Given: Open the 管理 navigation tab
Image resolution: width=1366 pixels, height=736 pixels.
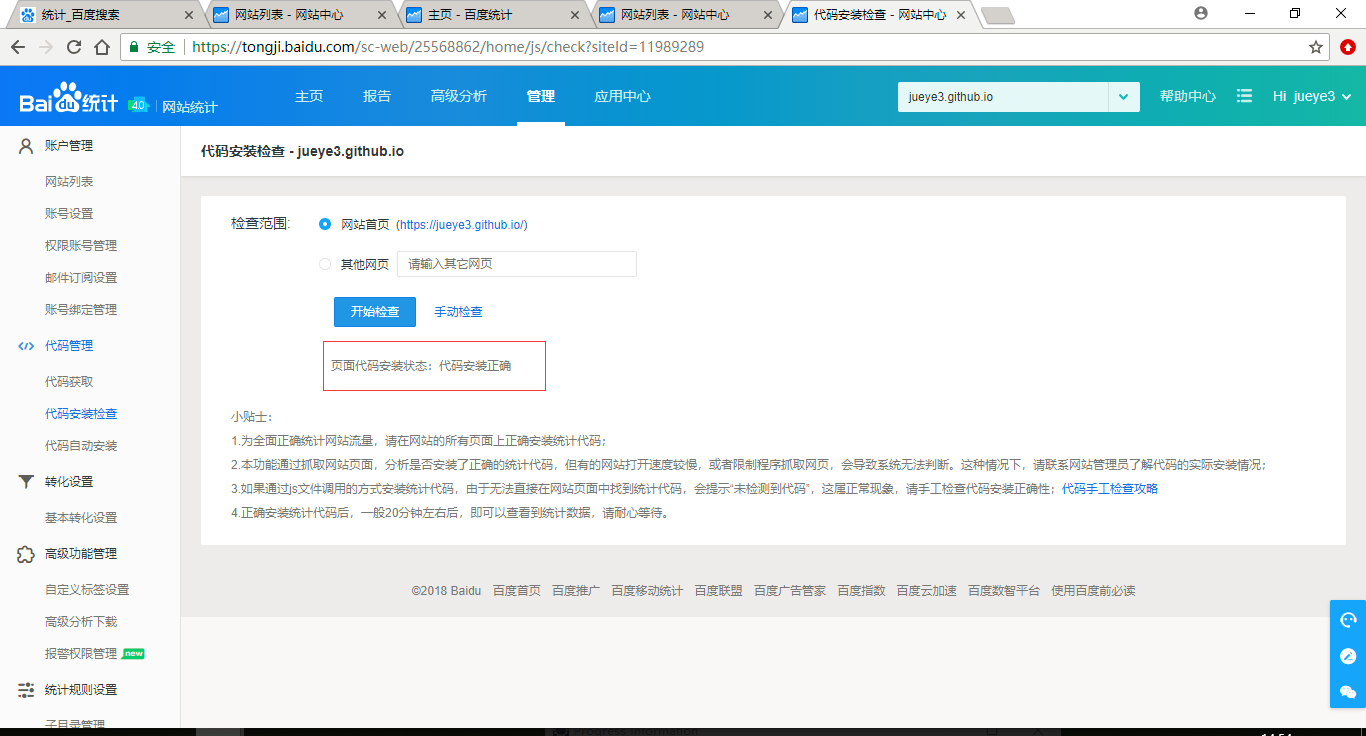Looking at the screenshot, I should [541, 96].
